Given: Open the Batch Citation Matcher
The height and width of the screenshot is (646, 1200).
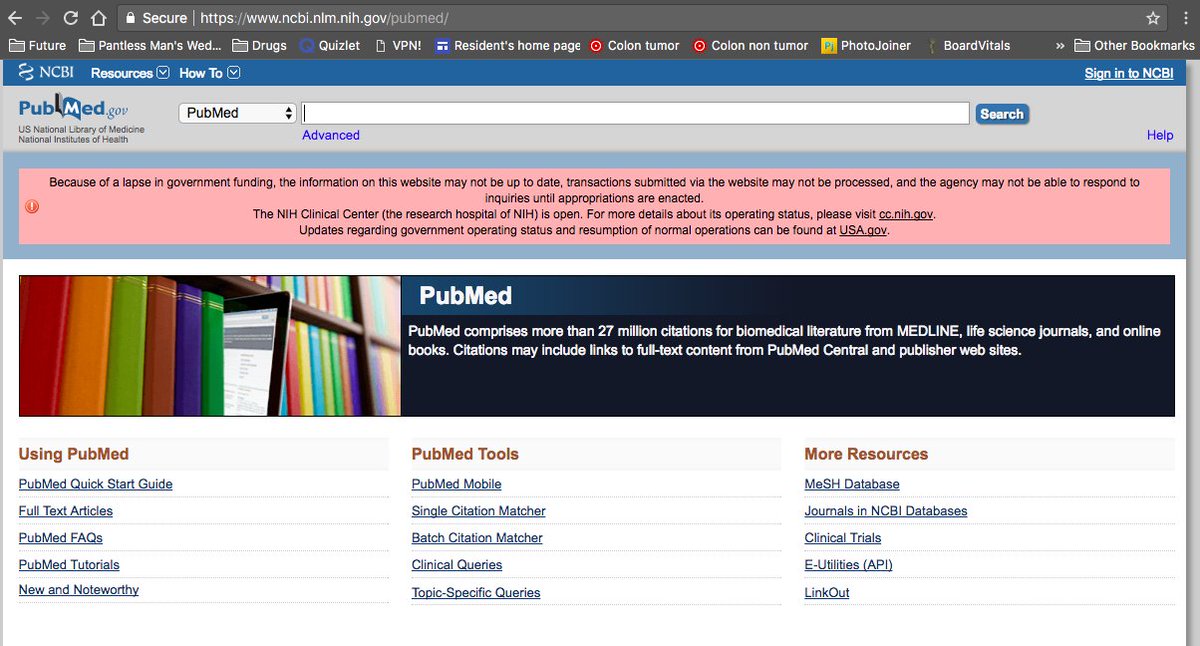Looking at the screenshot, I should pyautogui.click(x=477, y=538).
